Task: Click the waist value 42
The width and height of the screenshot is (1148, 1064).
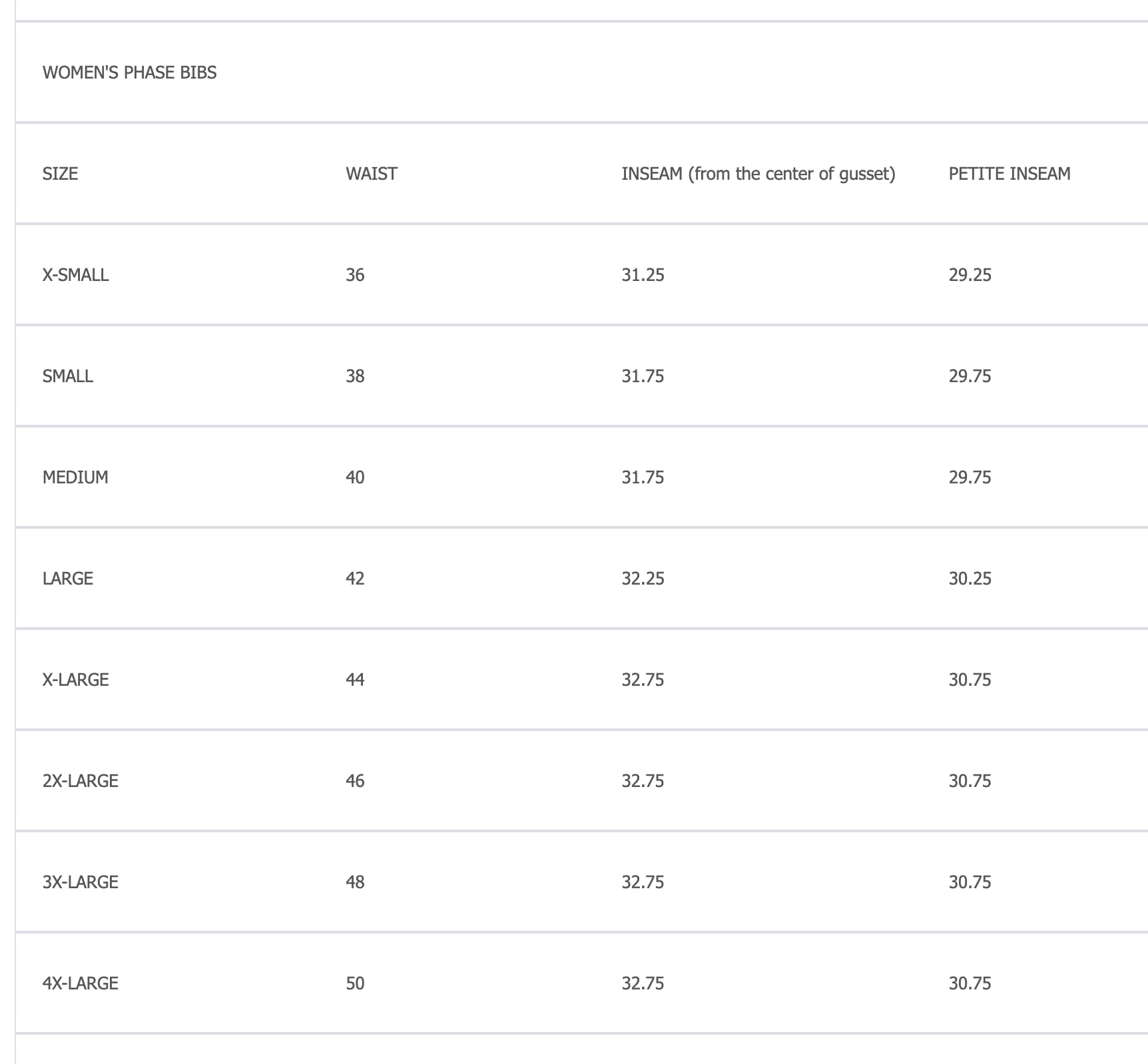Action: 355,579
